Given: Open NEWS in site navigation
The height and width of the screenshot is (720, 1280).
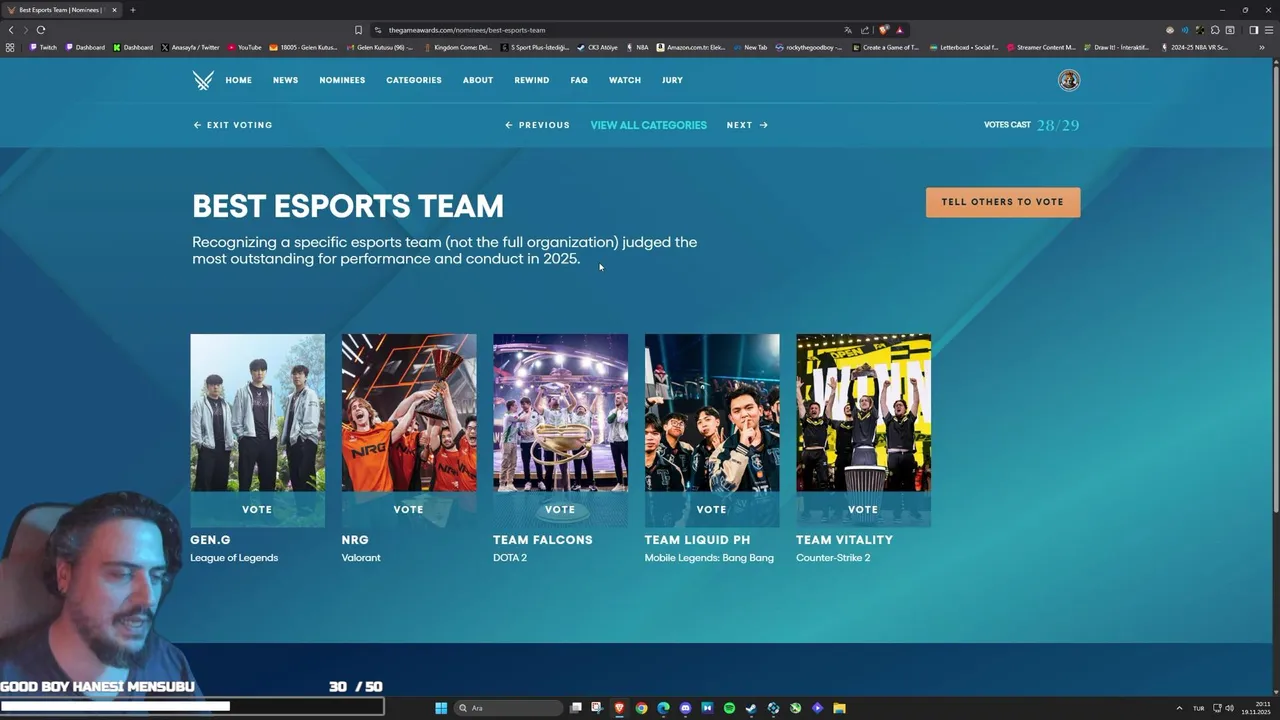Looking at the screenshot, I should coord(285,80).
